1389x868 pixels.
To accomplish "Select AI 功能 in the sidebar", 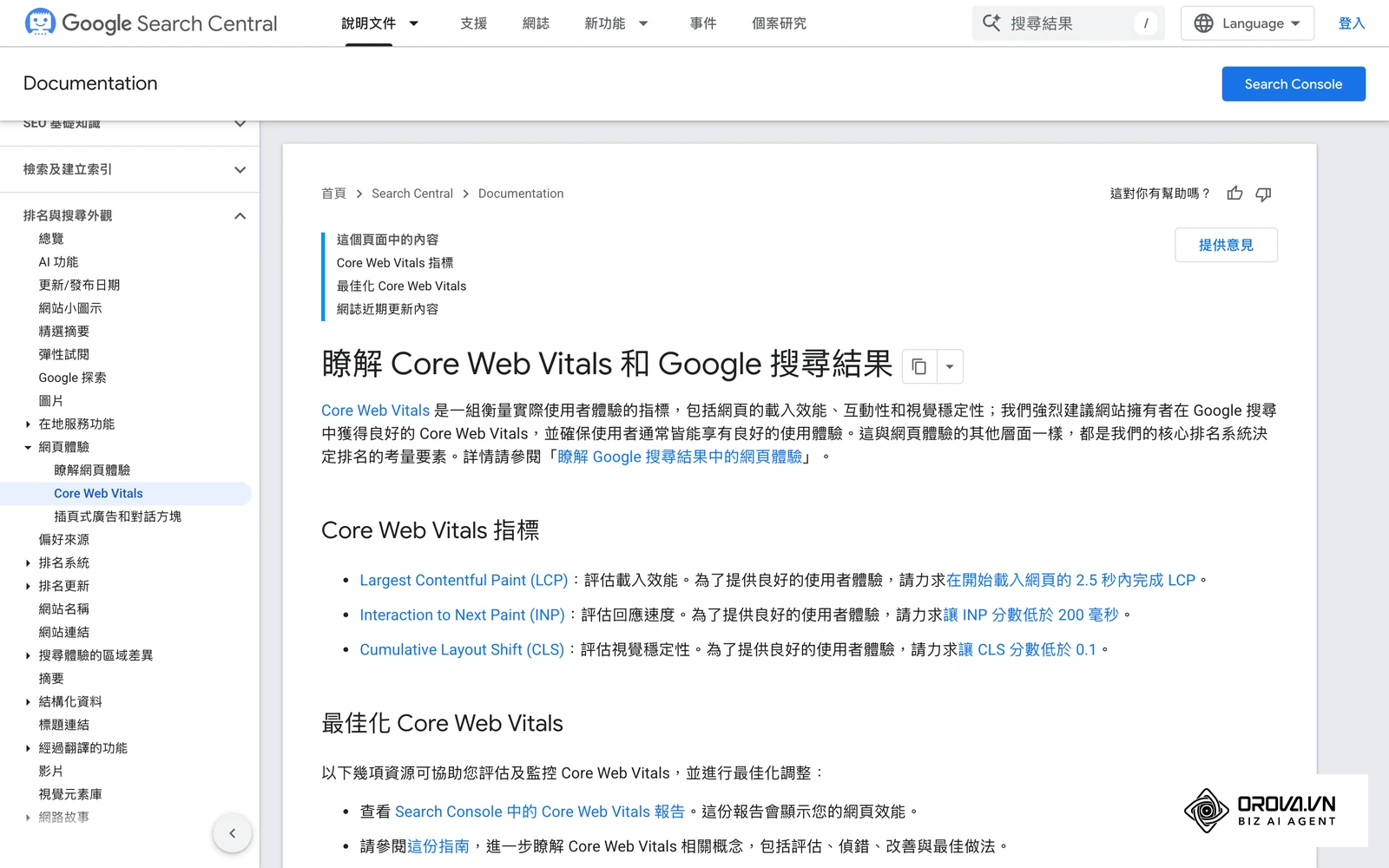I will pos(58,262).
